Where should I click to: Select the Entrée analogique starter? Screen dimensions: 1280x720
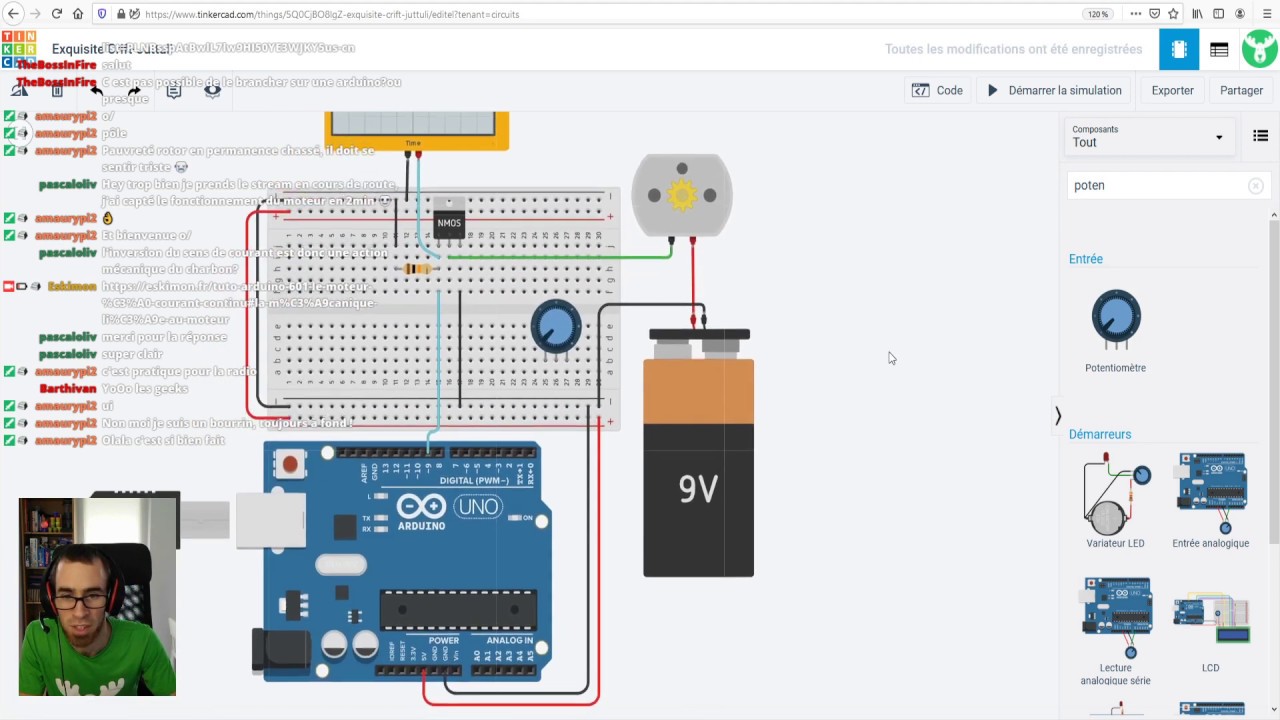[x=1210, y=500]
